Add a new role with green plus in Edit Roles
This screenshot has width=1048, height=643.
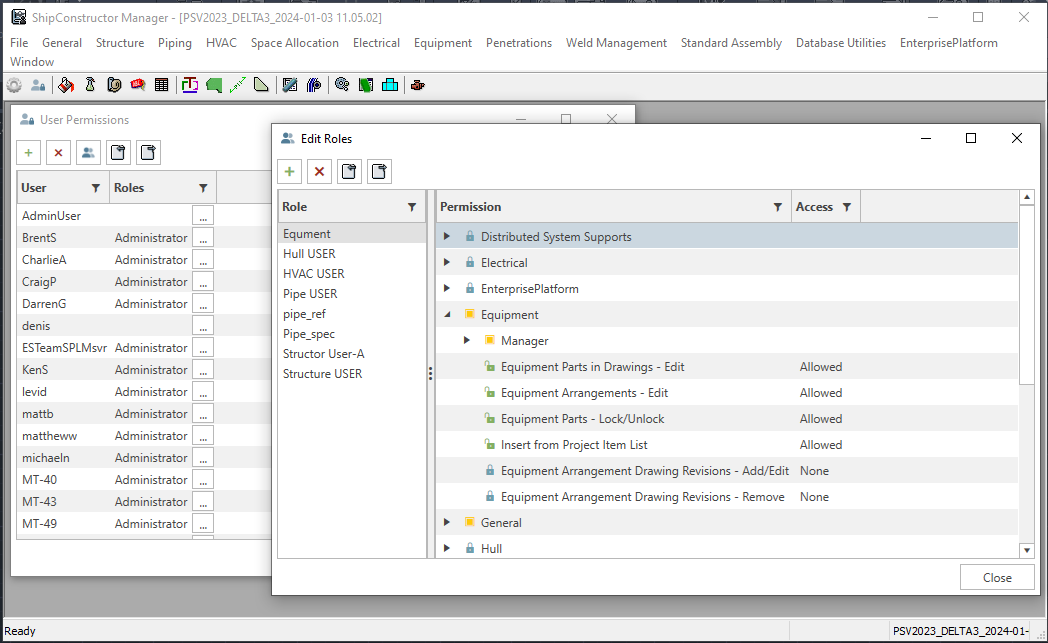pos(289,172)
